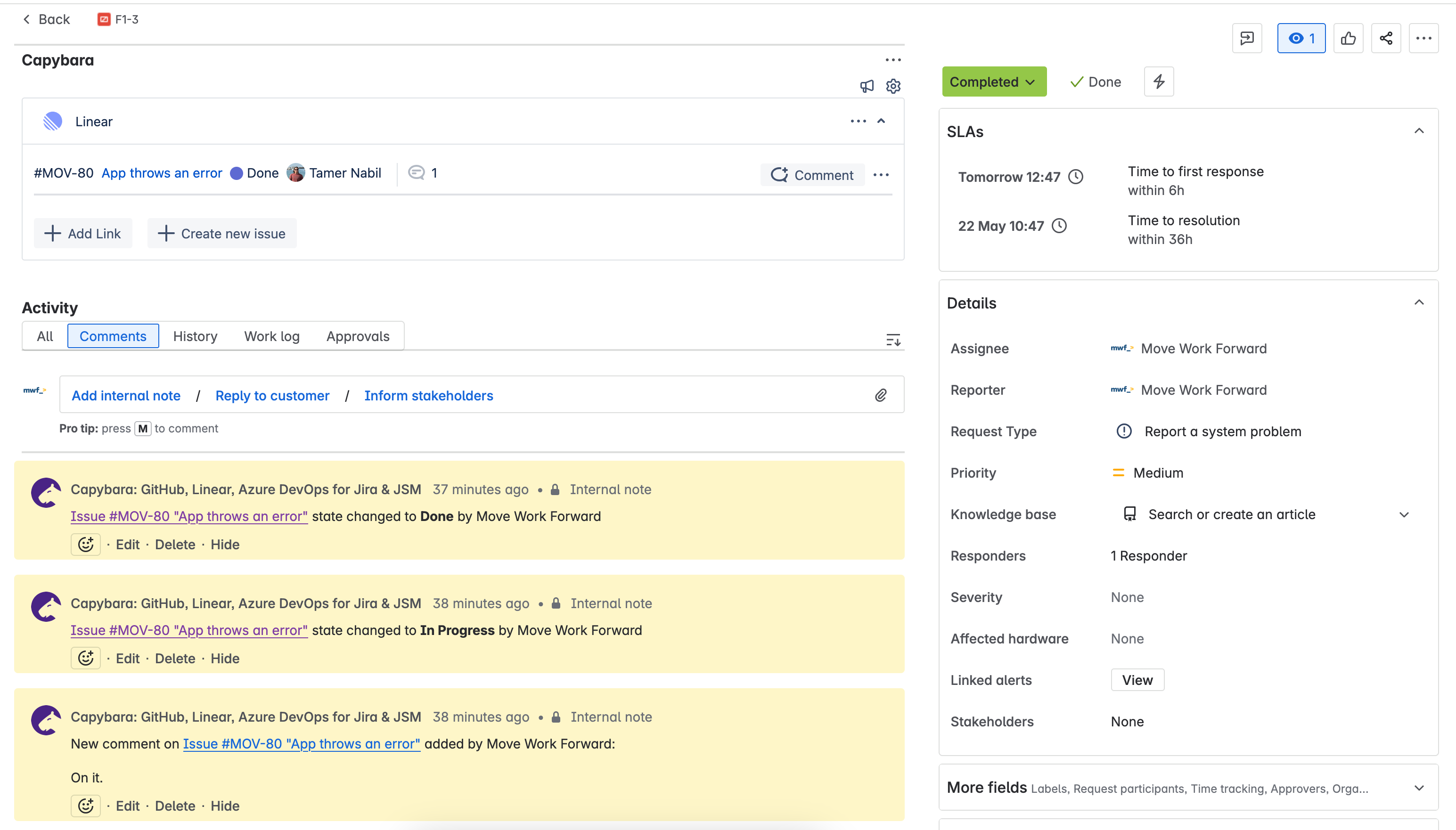Click clock icon beside 22 May 10:47
Screen dimensions: 1456x830
1059,226
